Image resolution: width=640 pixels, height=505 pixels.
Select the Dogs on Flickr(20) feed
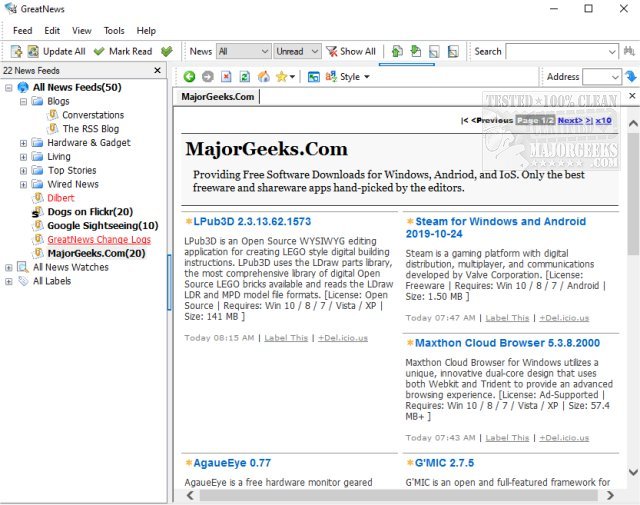90,212
